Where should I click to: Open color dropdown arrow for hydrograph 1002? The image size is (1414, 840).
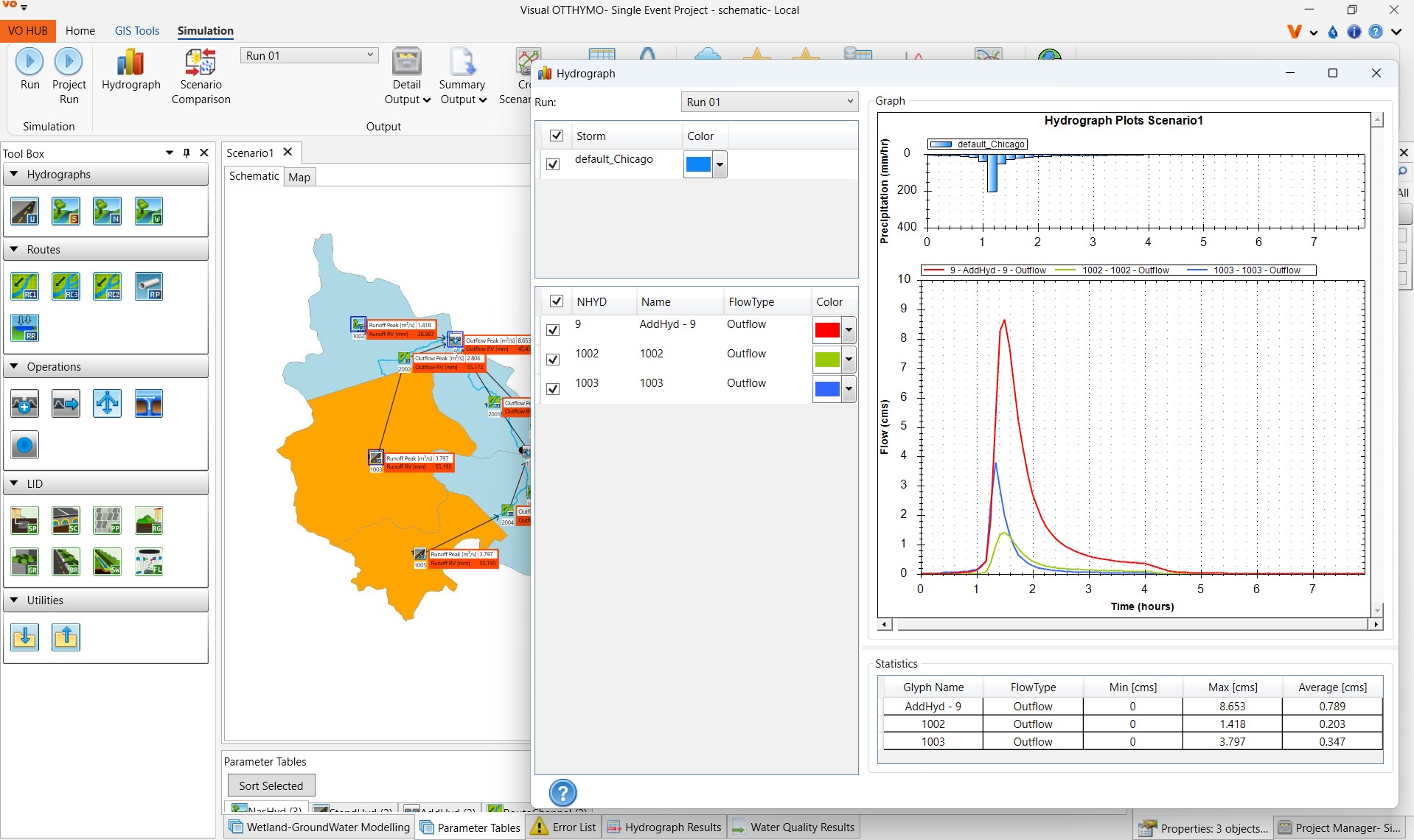click(x=849, y=360)
